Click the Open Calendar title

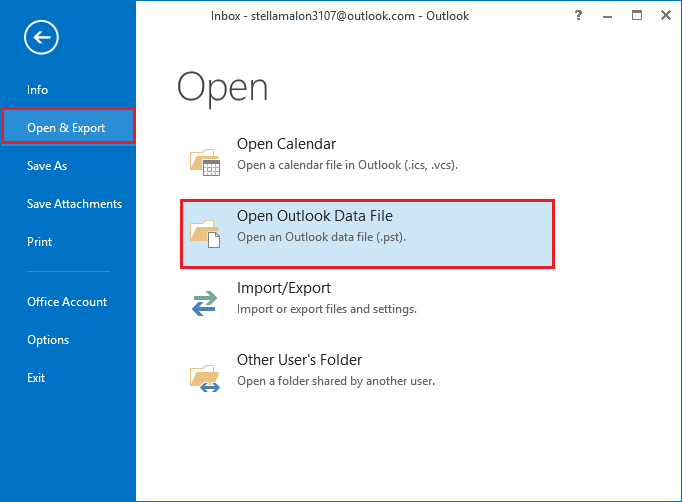point(286,144)
